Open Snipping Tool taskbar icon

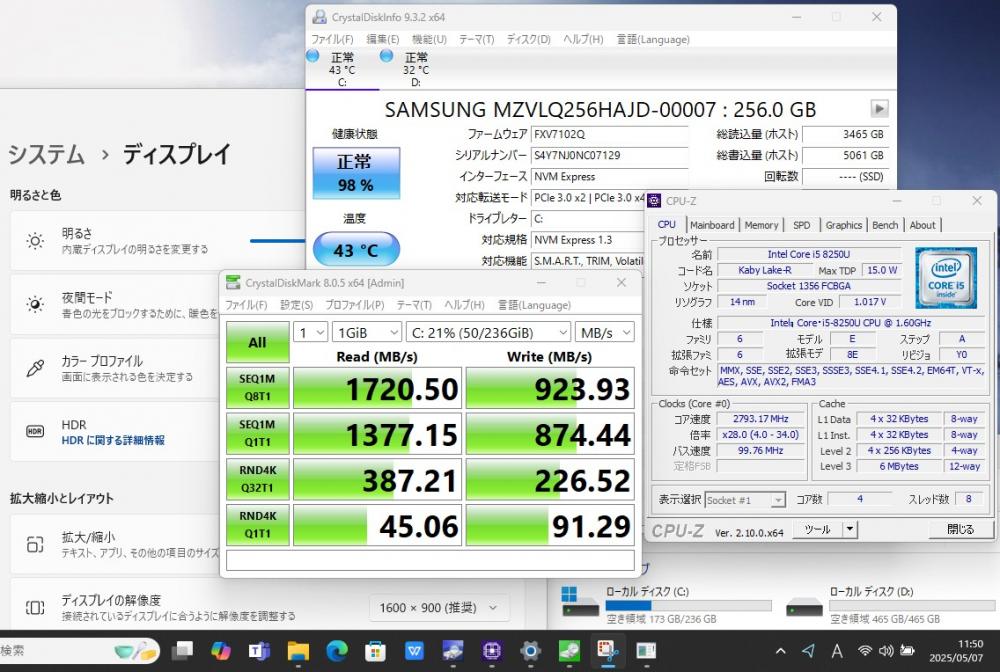click(608, 651)
